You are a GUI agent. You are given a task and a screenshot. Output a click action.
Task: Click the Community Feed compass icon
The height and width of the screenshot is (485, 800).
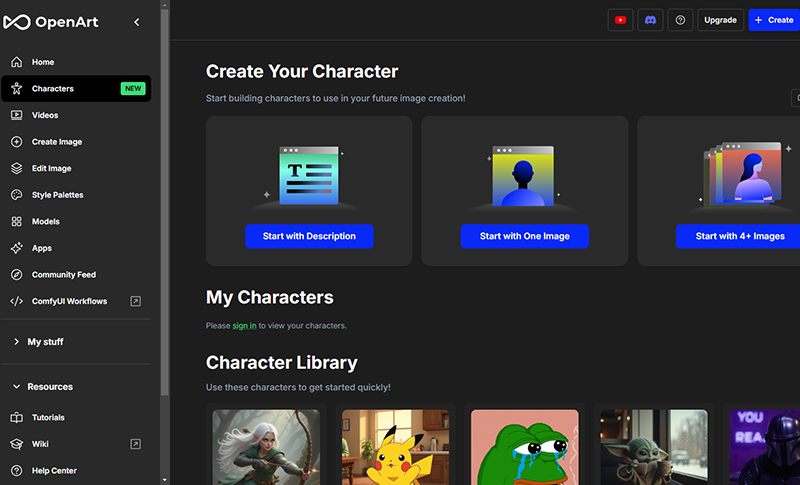click(x=17, y=274)
